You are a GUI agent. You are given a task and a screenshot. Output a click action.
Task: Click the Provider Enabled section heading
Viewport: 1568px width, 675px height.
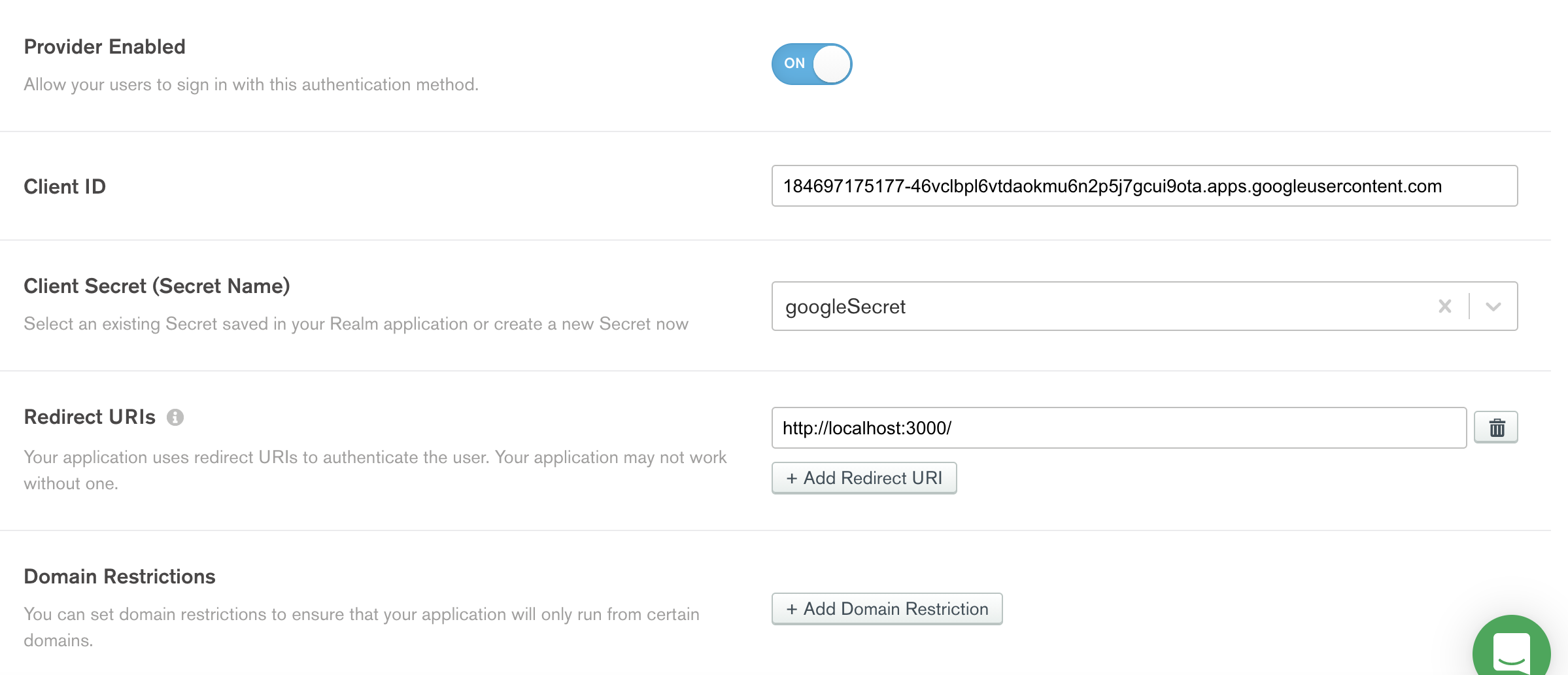tap(104, 46)
